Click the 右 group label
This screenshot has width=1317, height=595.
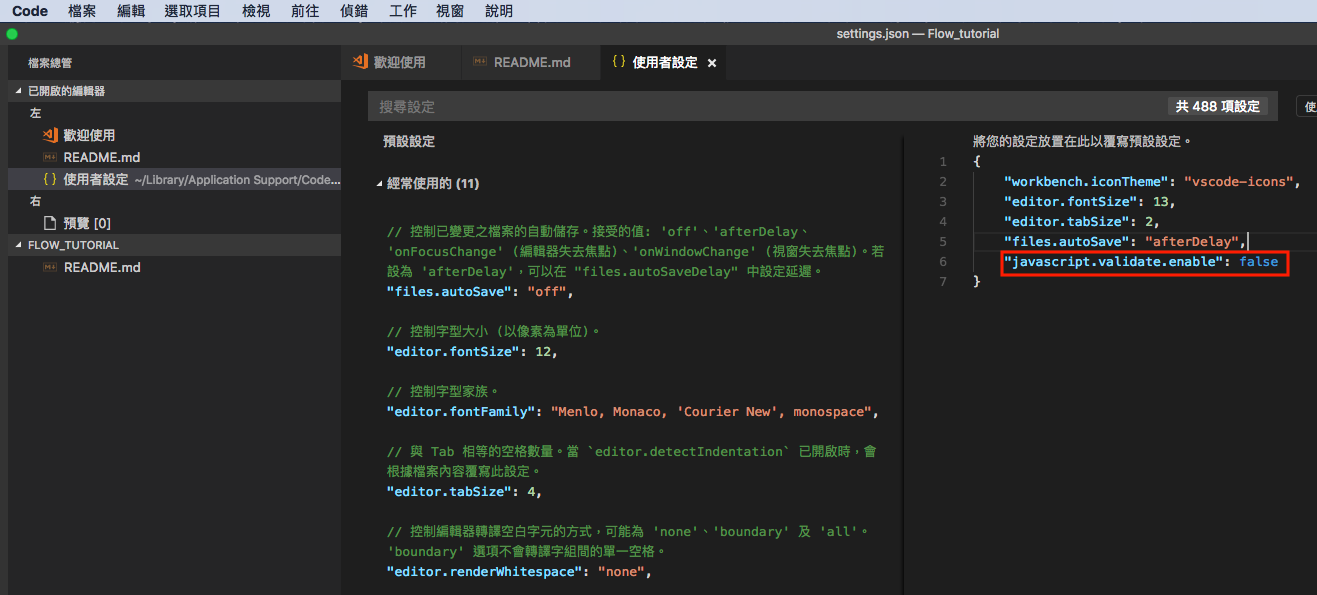(x=36, y=201)
